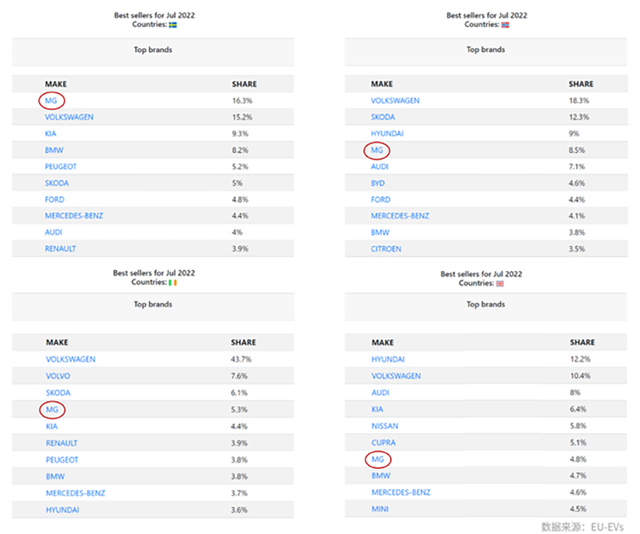Open HYUNDAI with the 12.2% share
The image size is (640, 534).
tap(388, 359)
